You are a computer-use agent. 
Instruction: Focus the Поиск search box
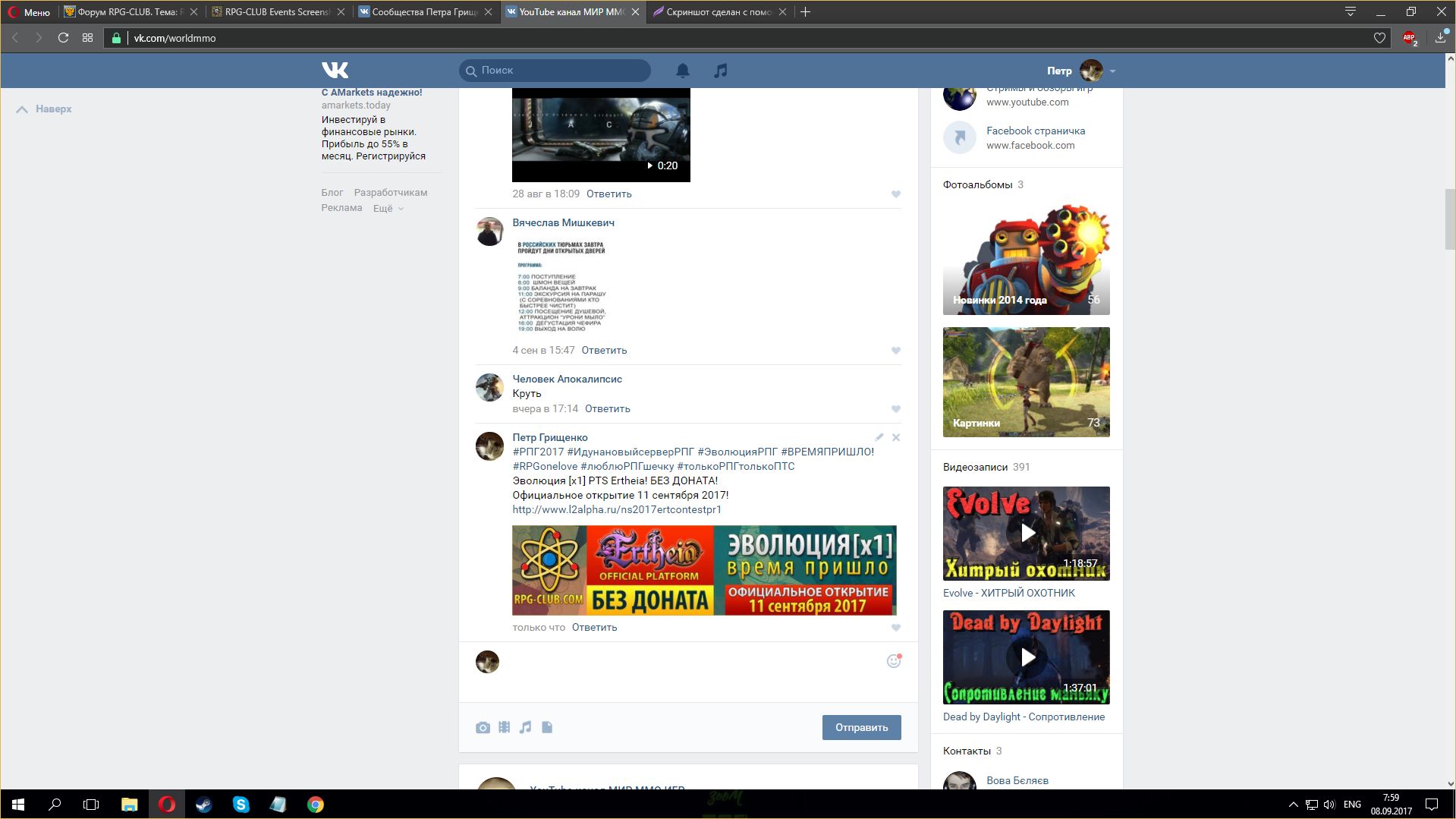(x=555, y=71)
